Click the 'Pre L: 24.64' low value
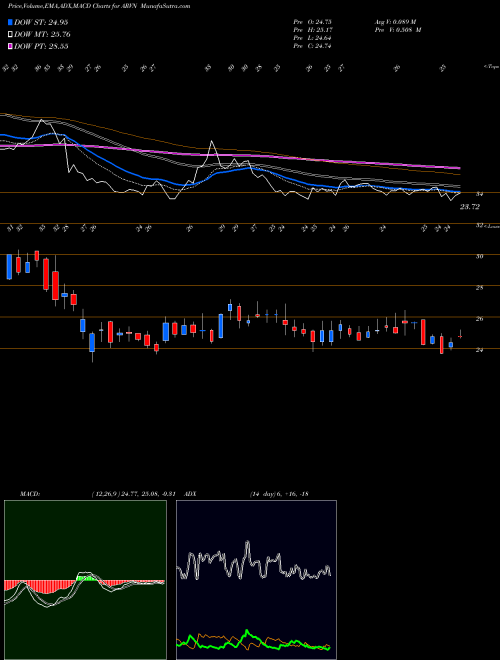The image size is (500, 660). [x=313, y=38]
